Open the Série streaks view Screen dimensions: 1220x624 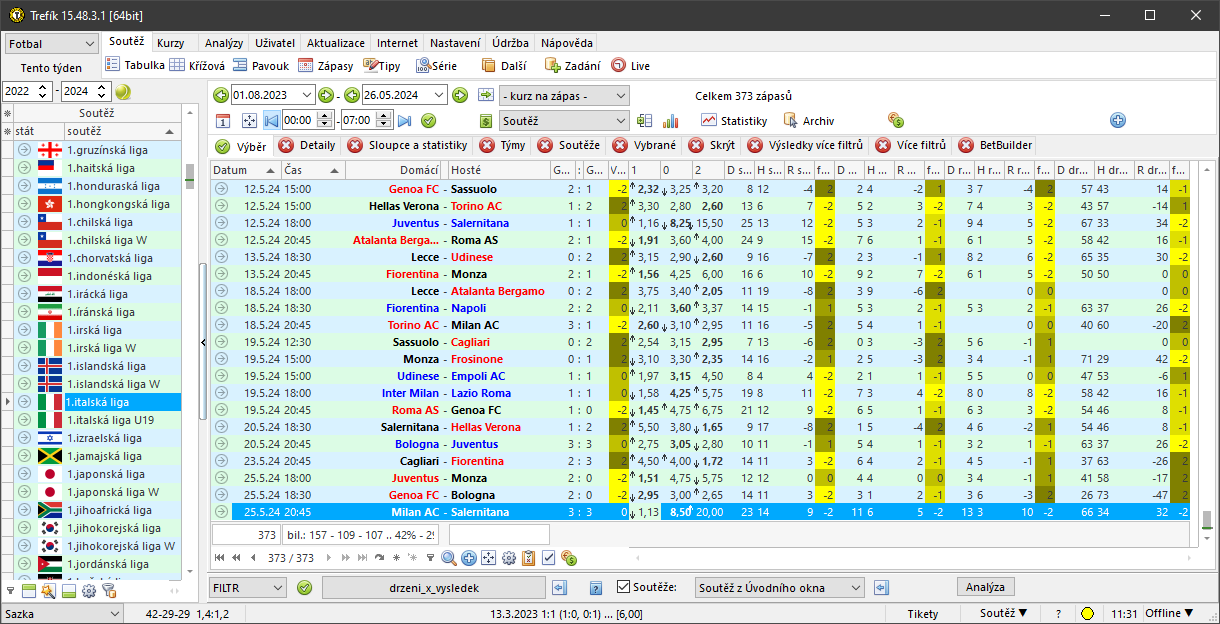click(436, 66)
